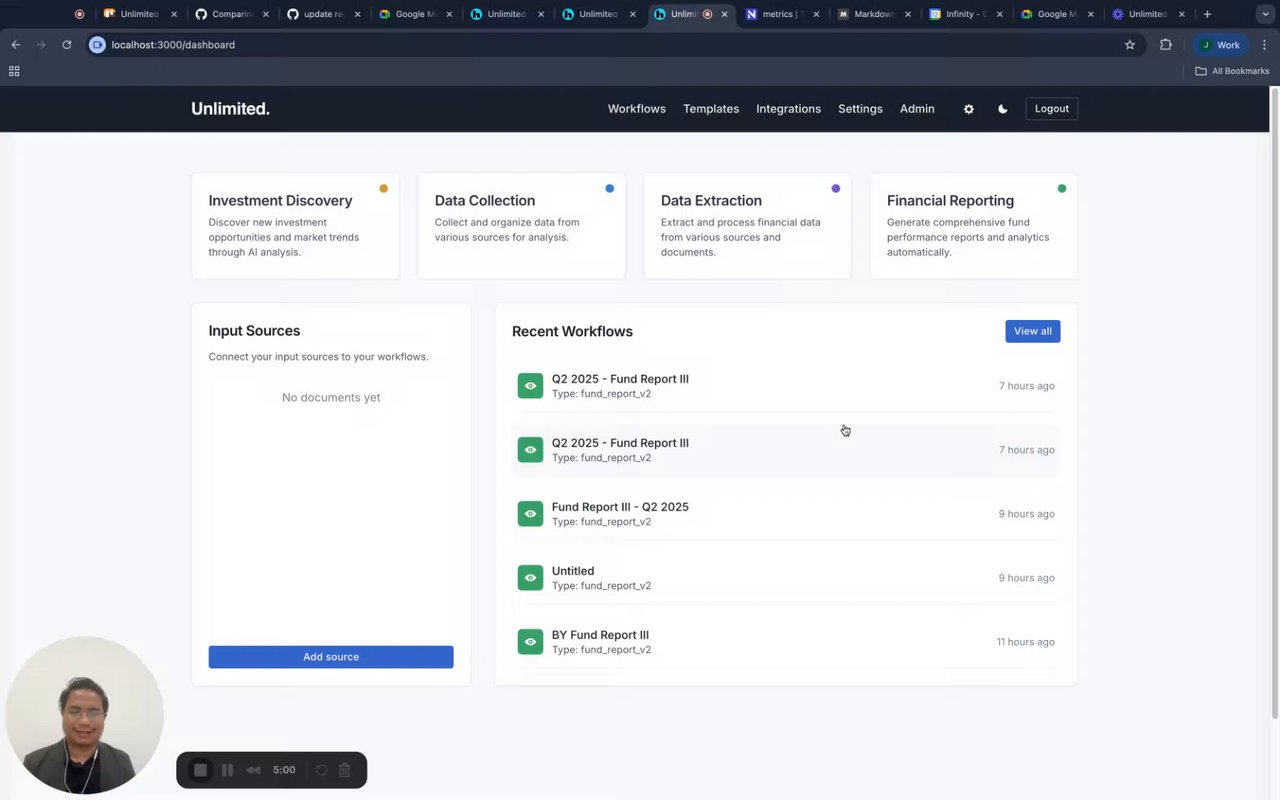Click the eye icon for BY Fund Report III

[x=530, y=642]
